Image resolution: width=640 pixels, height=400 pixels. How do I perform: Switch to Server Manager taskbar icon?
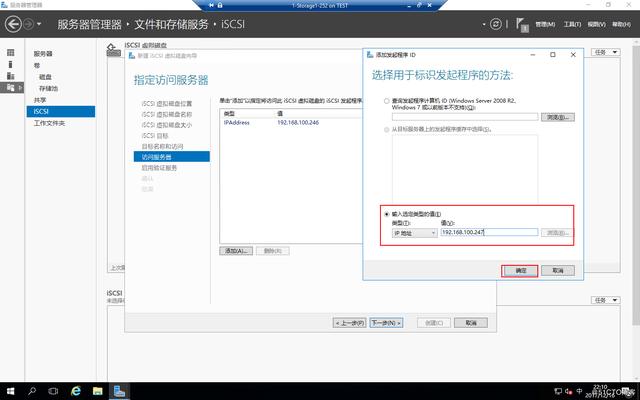point(119,391)
